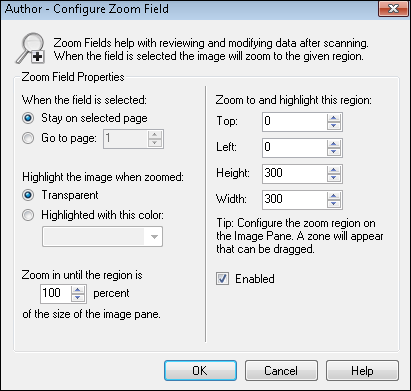Confirm settings with the OK button
411x391 pixels.
pyautogui.click(x=200, y=370)
